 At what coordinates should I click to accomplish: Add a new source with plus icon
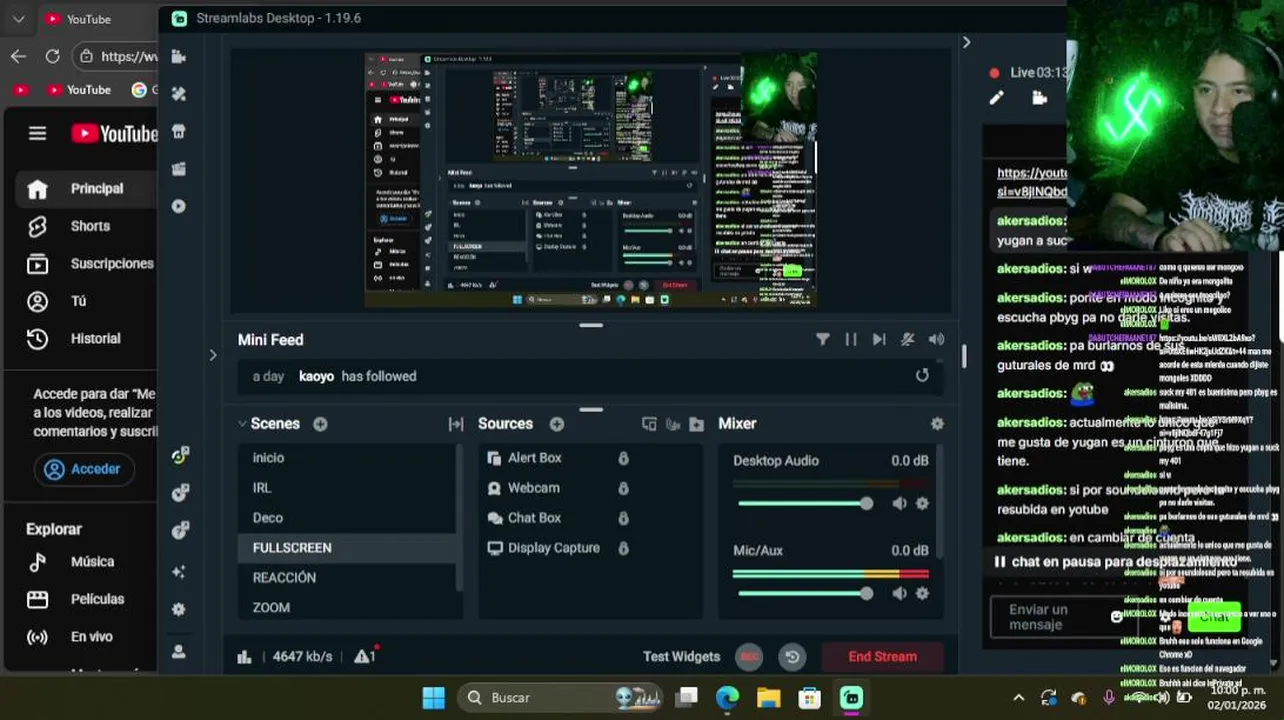[557, 424]
